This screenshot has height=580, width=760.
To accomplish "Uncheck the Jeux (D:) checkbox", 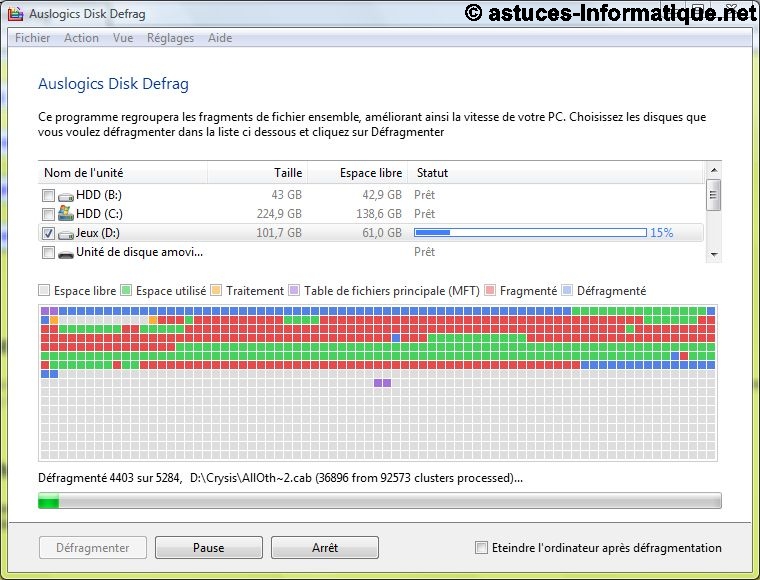I will [48, 233].
